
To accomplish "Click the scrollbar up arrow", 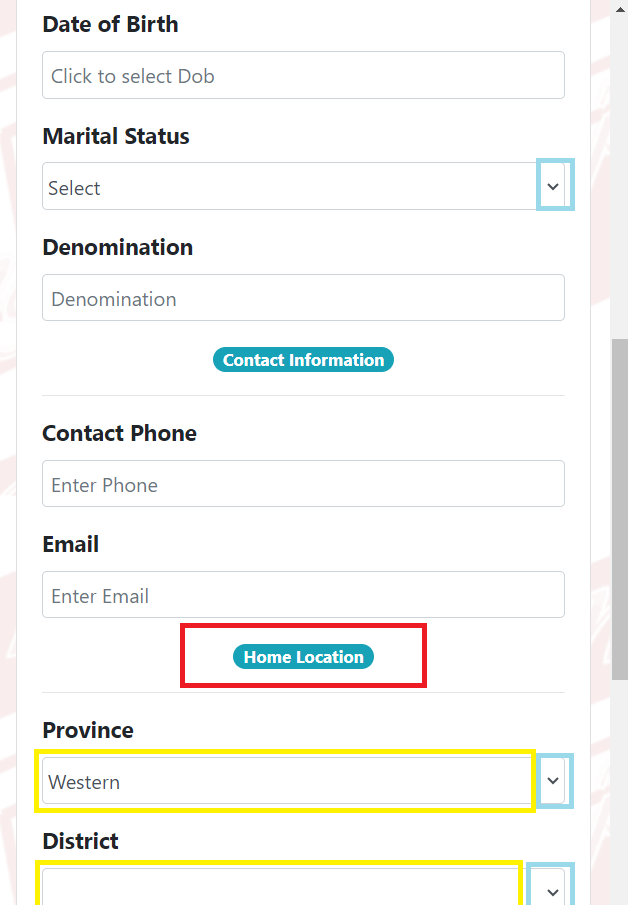I will click(619, 8).
